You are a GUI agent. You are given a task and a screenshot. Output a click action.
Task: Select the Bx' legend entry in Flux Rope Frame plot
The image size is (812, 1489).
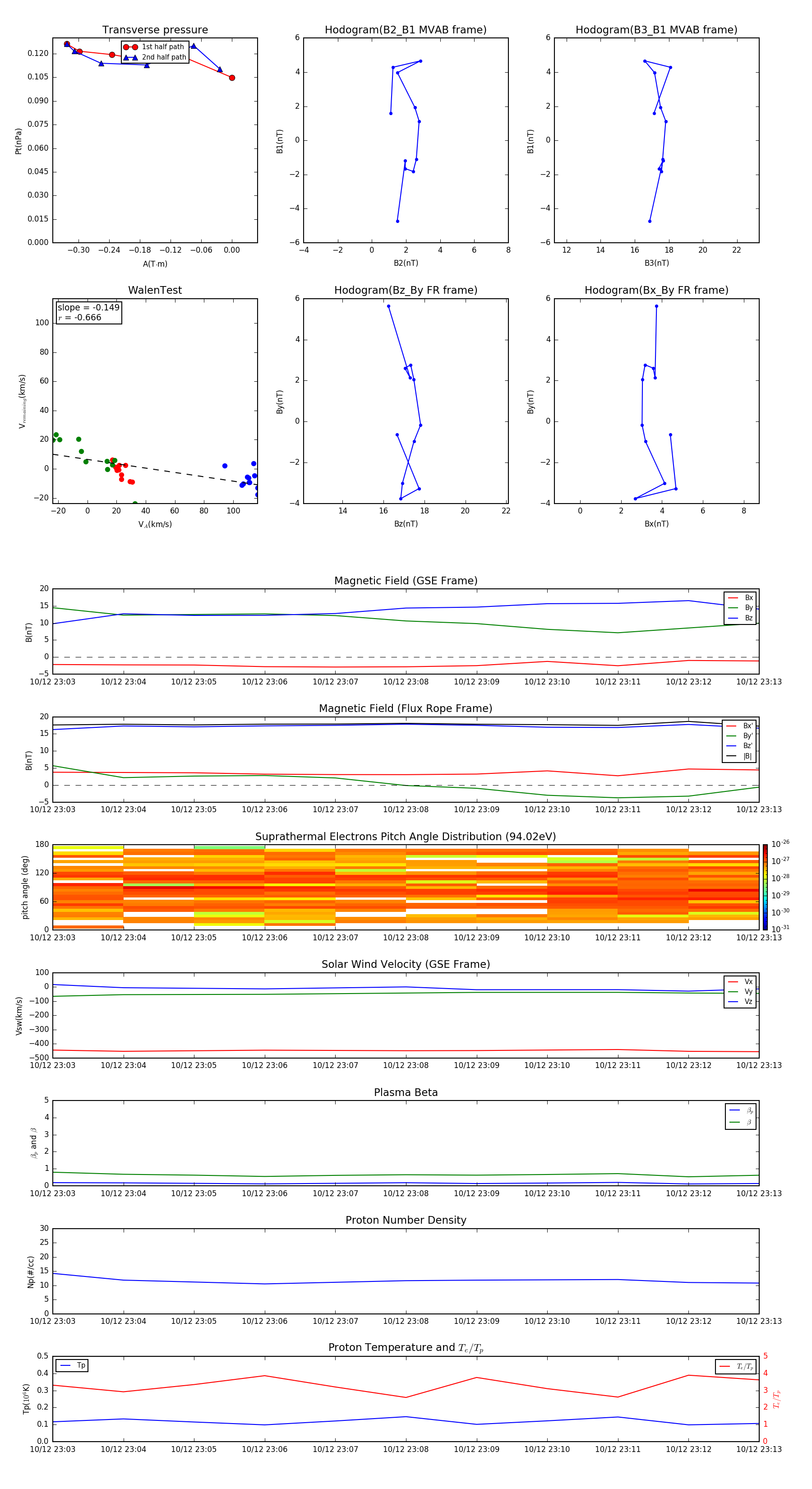pos(740,726)
